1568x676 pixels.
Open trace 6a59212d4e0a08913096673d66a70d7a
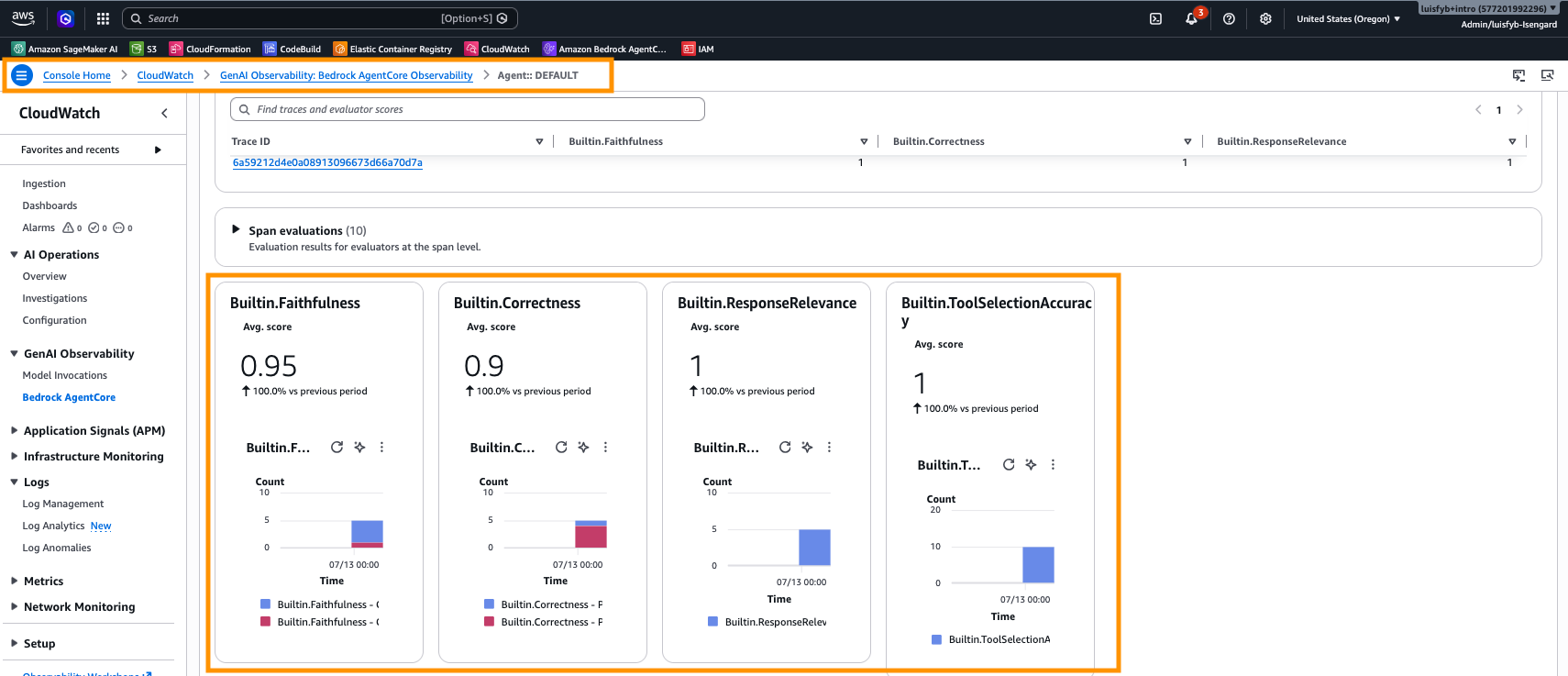(x=327, y=162)
